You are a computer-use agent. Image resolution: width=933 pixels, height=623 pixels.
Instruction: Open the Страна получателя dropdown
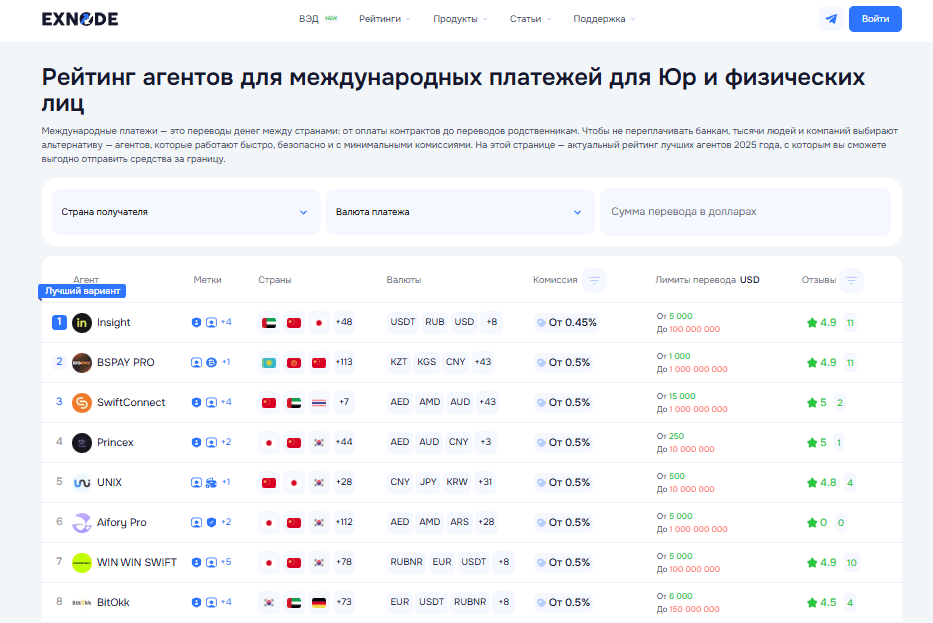186,212
